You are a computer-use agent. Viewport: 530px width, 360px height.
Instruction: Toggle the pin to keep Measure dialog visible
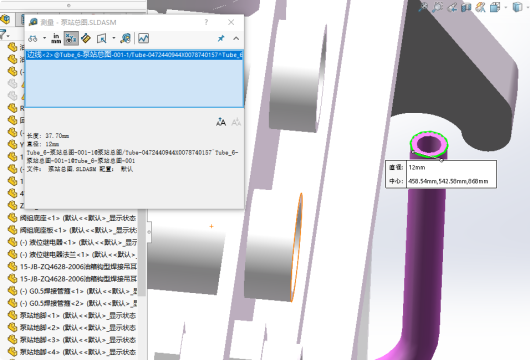(221, 38)
